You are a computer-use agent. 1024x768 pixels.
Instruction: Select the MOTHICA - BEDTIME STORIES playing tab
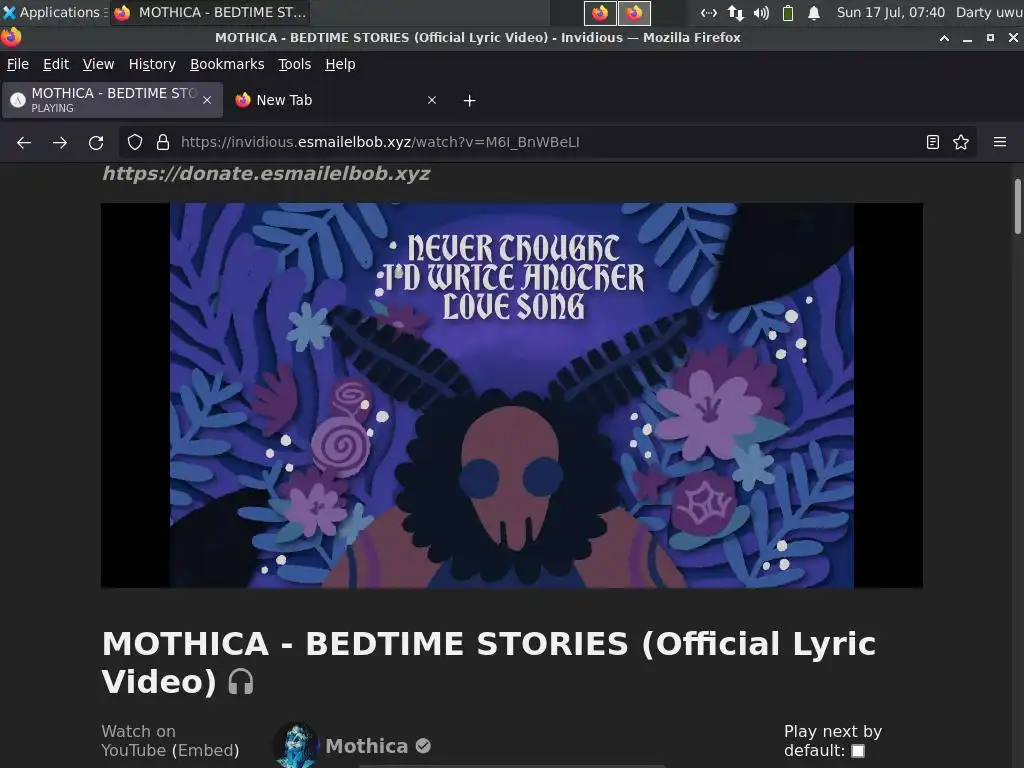(112, 100)
